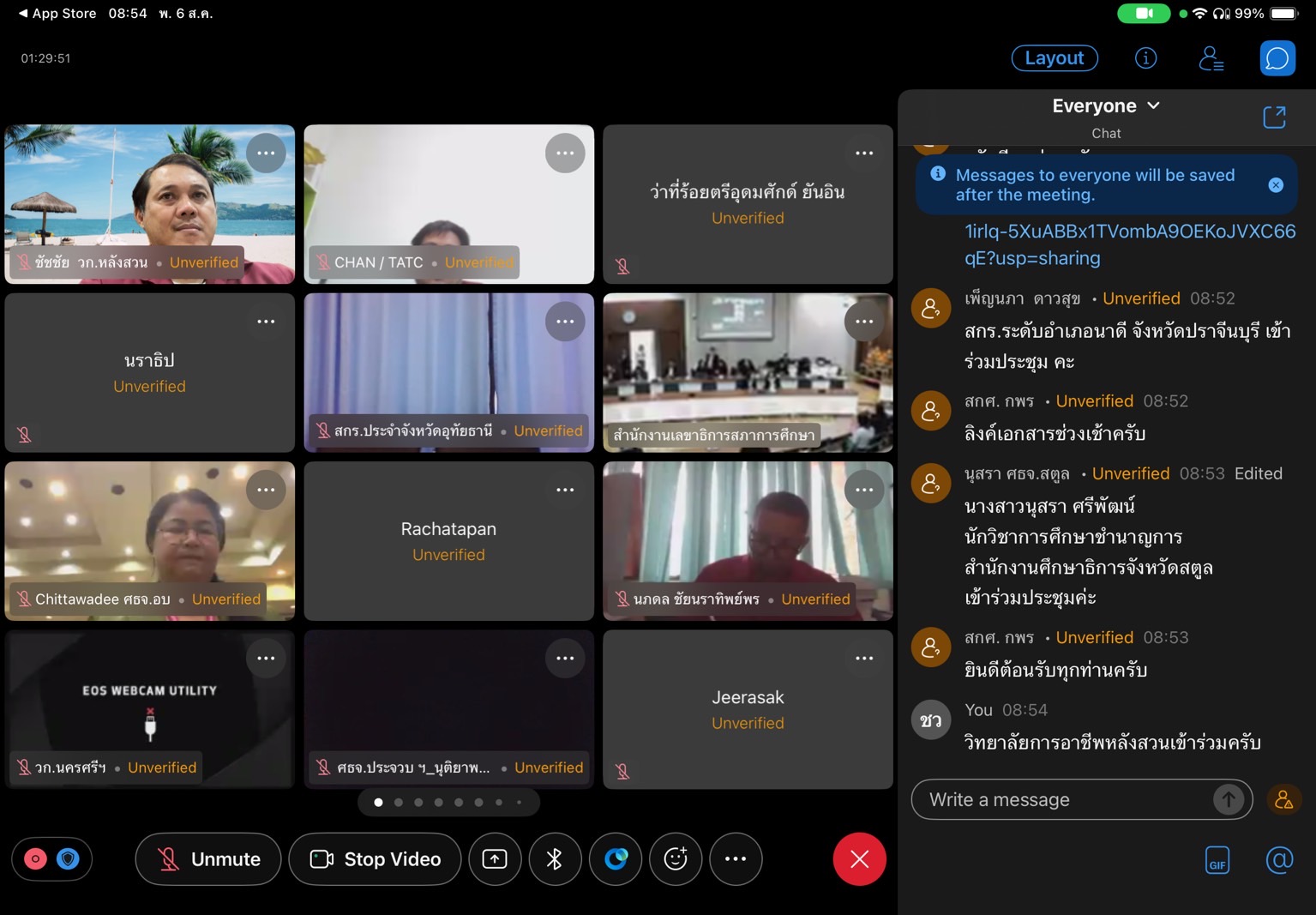This screenshot has width=1316, height=915.
Task: Share content screen icon
Action: pyautogui.click(x=495, y=859)
